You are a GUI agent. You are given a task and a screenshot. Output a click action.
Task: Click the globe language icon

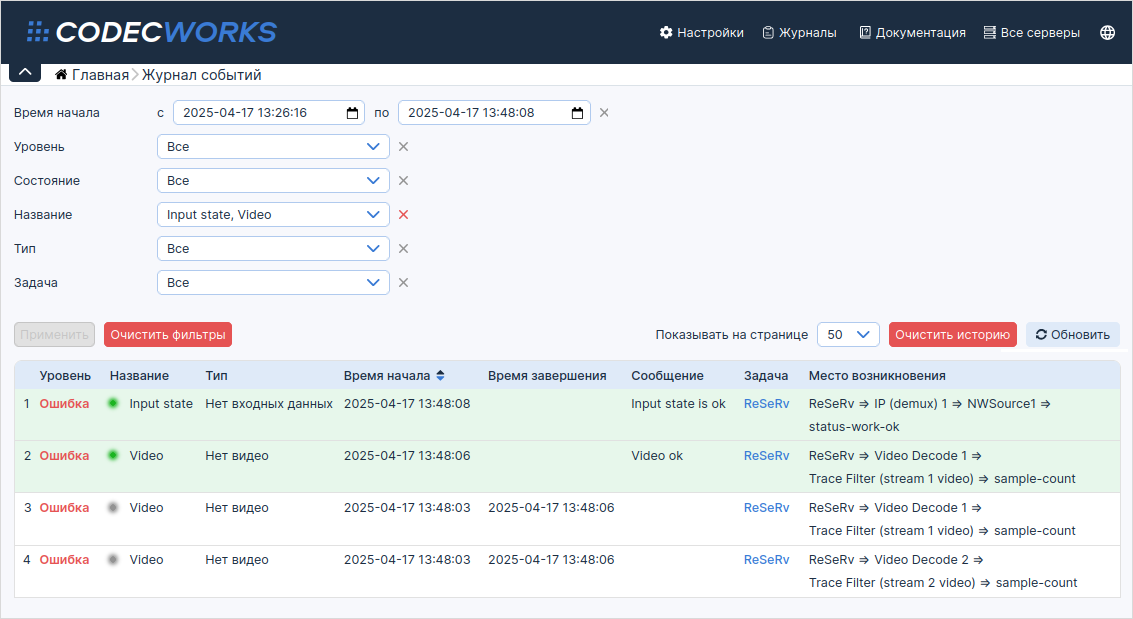click(x=1107, y=32)
